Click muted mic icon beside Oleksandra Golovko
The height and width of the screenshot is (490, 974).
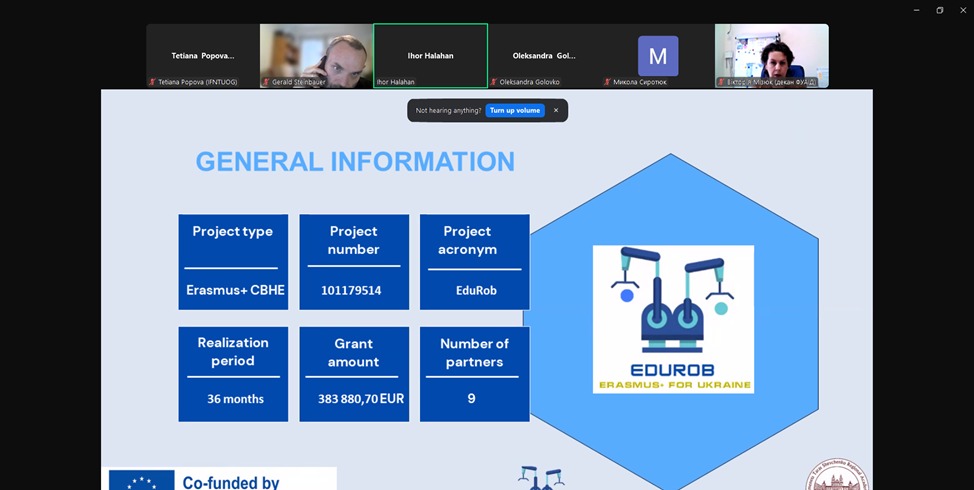coord(494,82)
